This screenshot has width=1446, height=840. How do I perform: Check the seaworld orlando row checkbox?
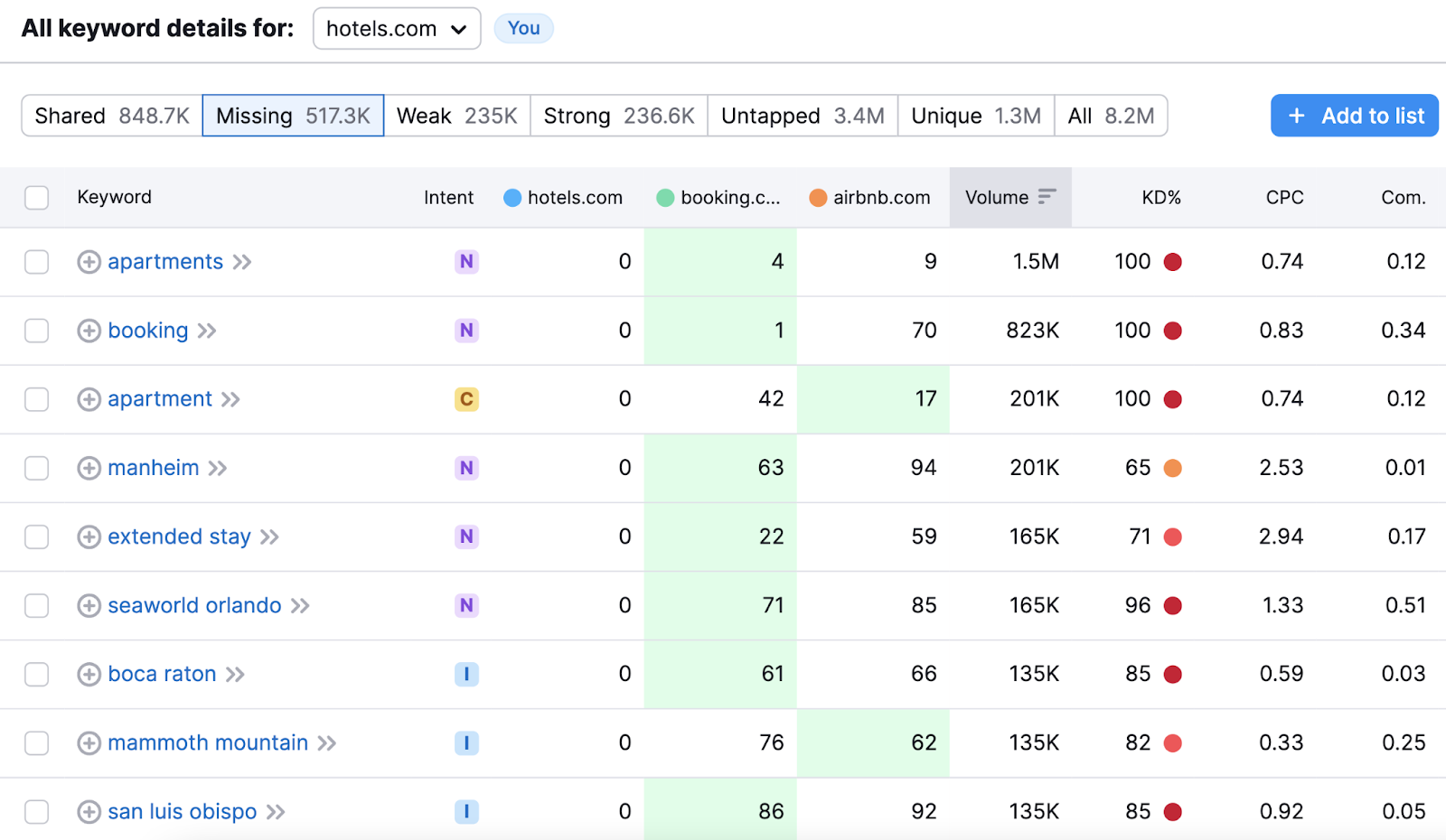pyautogui.click(x=36, y=605)
